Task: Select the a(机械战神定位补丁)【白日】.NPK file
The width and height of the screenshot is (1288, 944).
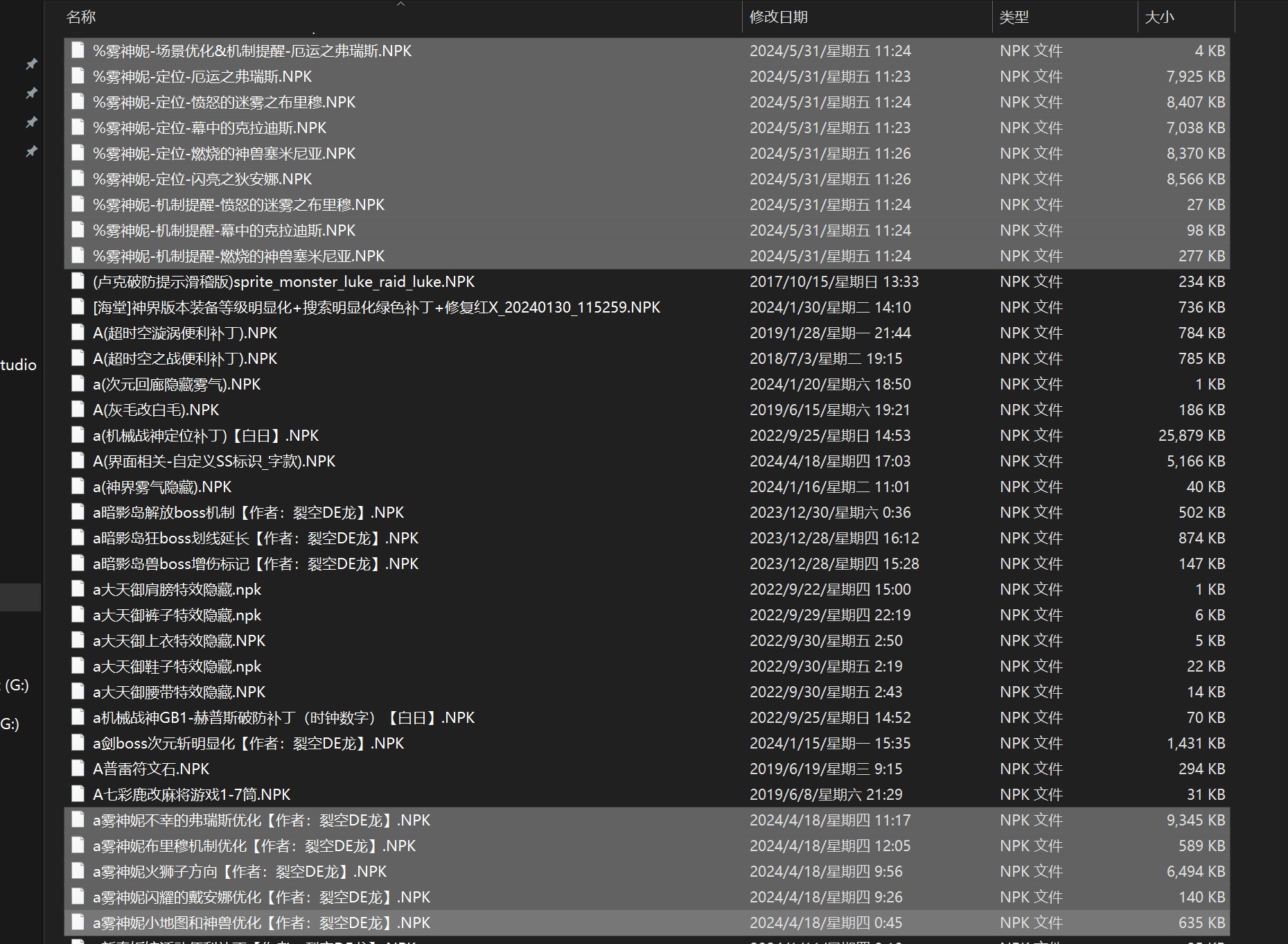Action: [206, 435]
